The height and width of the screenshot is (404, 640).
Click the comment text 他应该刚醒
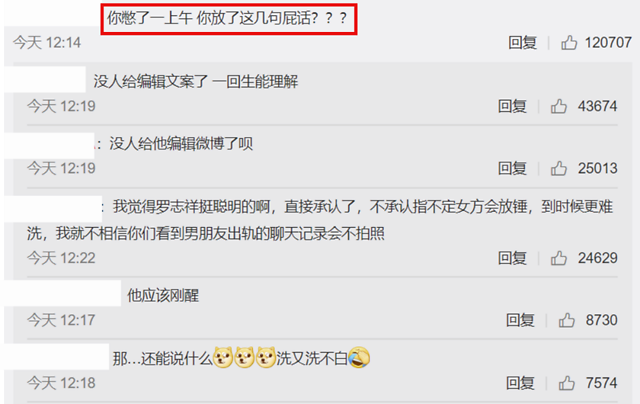163,295
